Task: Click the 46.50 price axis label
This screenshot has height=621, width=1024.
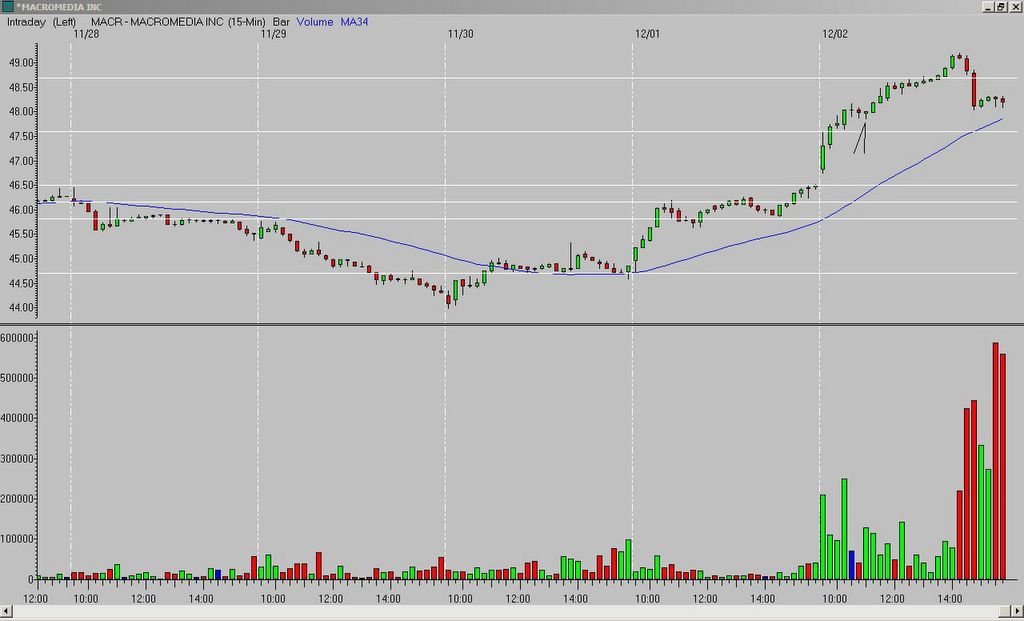Action: 22,185
